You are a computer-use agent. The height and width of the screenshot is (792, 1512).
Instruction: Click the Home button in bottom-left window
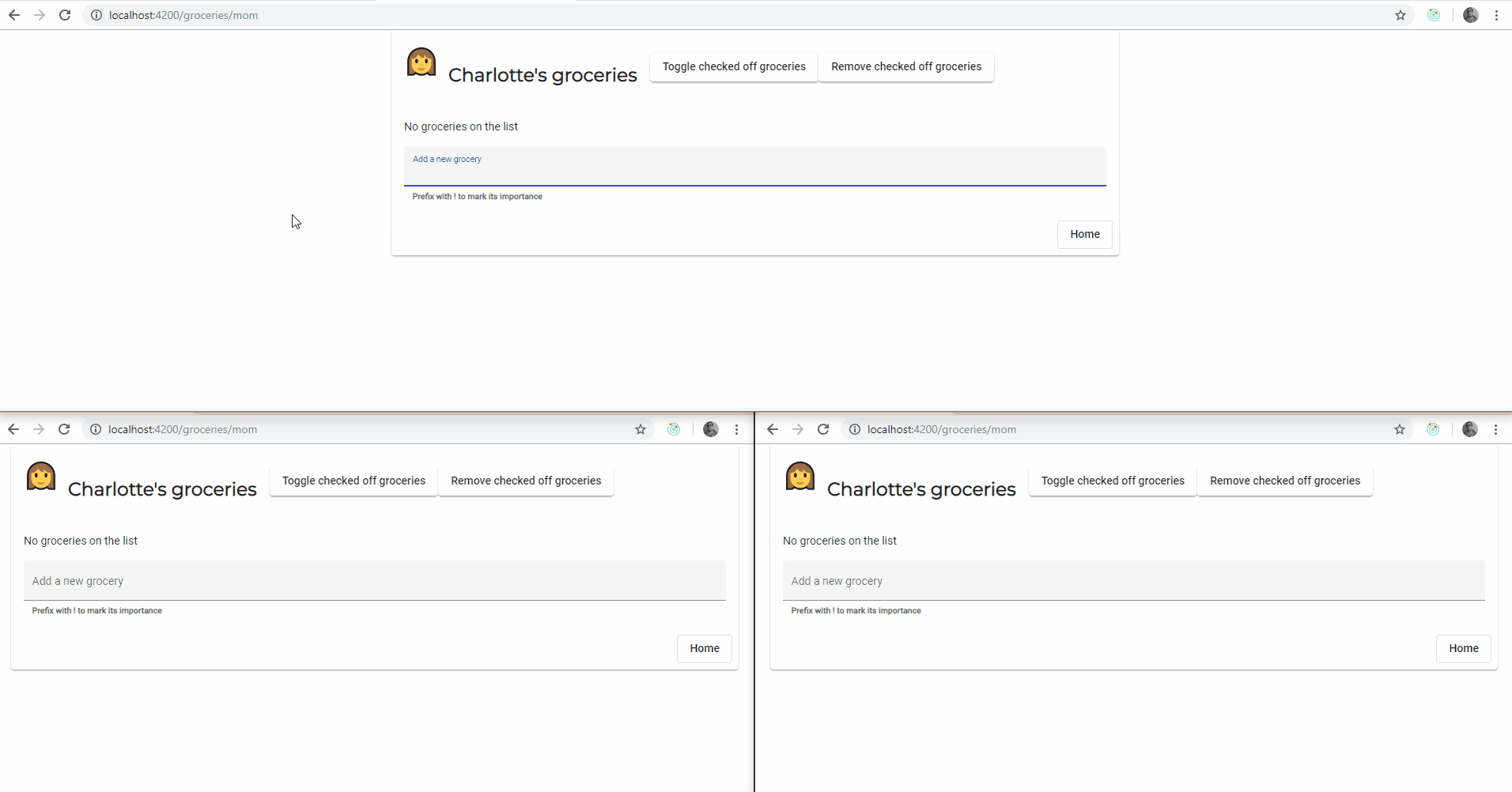(x=705, y=648)
